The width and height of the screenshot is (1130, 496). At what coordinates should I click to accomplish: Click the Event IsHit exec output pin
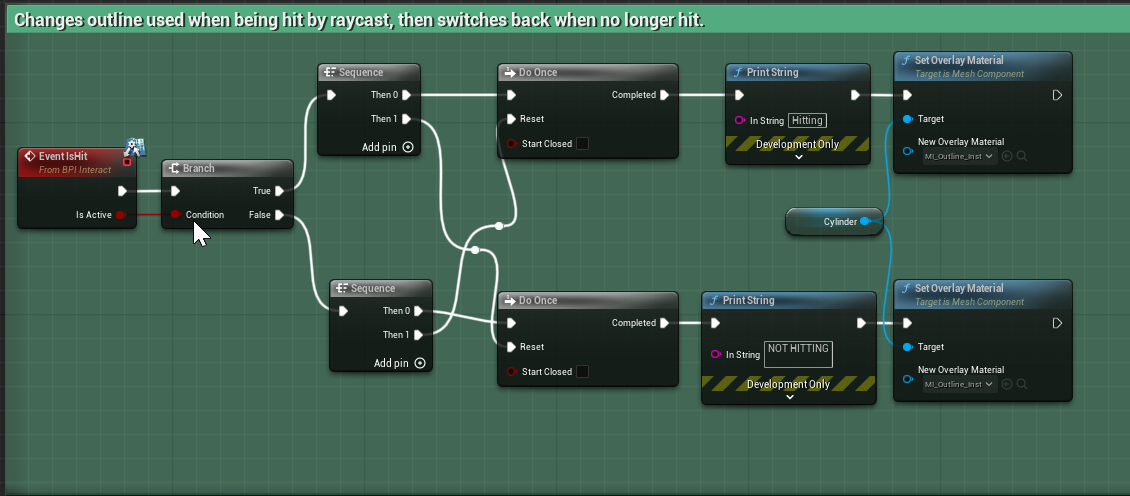tap(122, 191)
